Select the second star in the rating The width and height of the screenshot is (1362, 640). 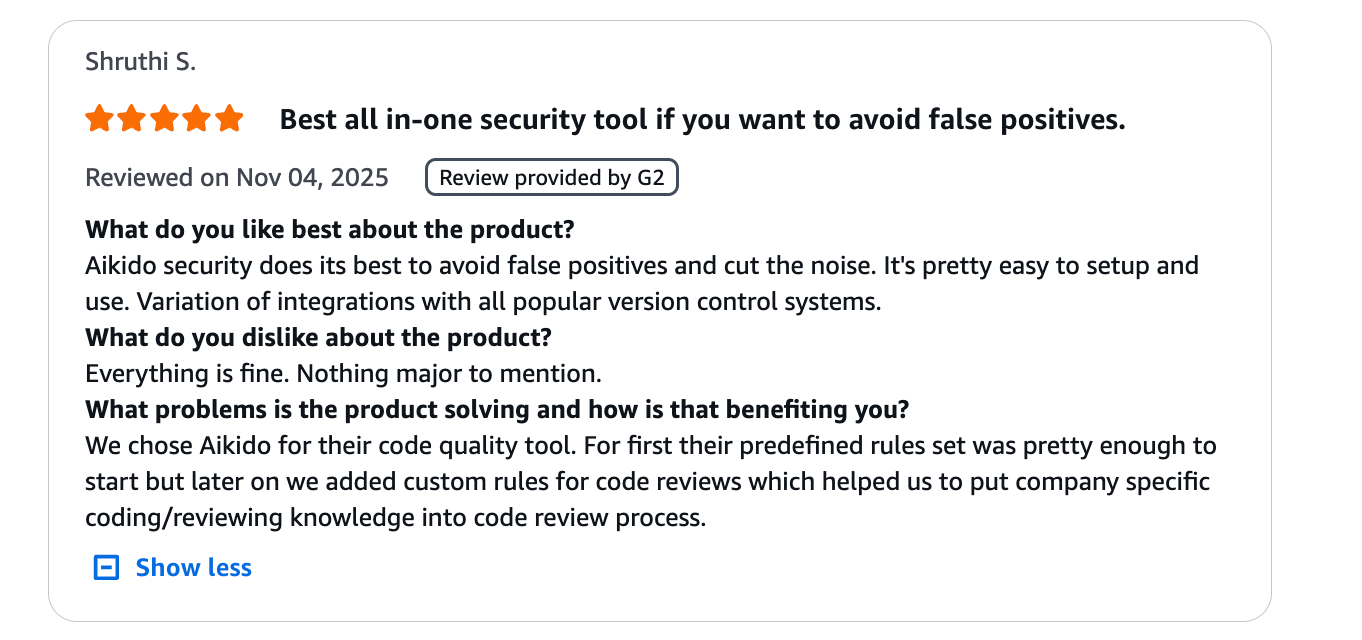click(x=132, y=118)
